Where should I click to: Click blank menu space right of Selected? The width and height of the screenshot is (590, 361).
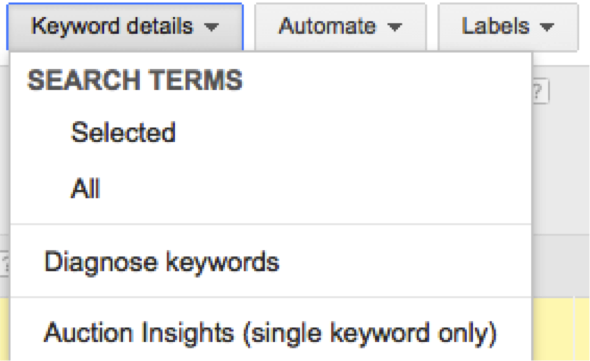click(x=353, y=133)
